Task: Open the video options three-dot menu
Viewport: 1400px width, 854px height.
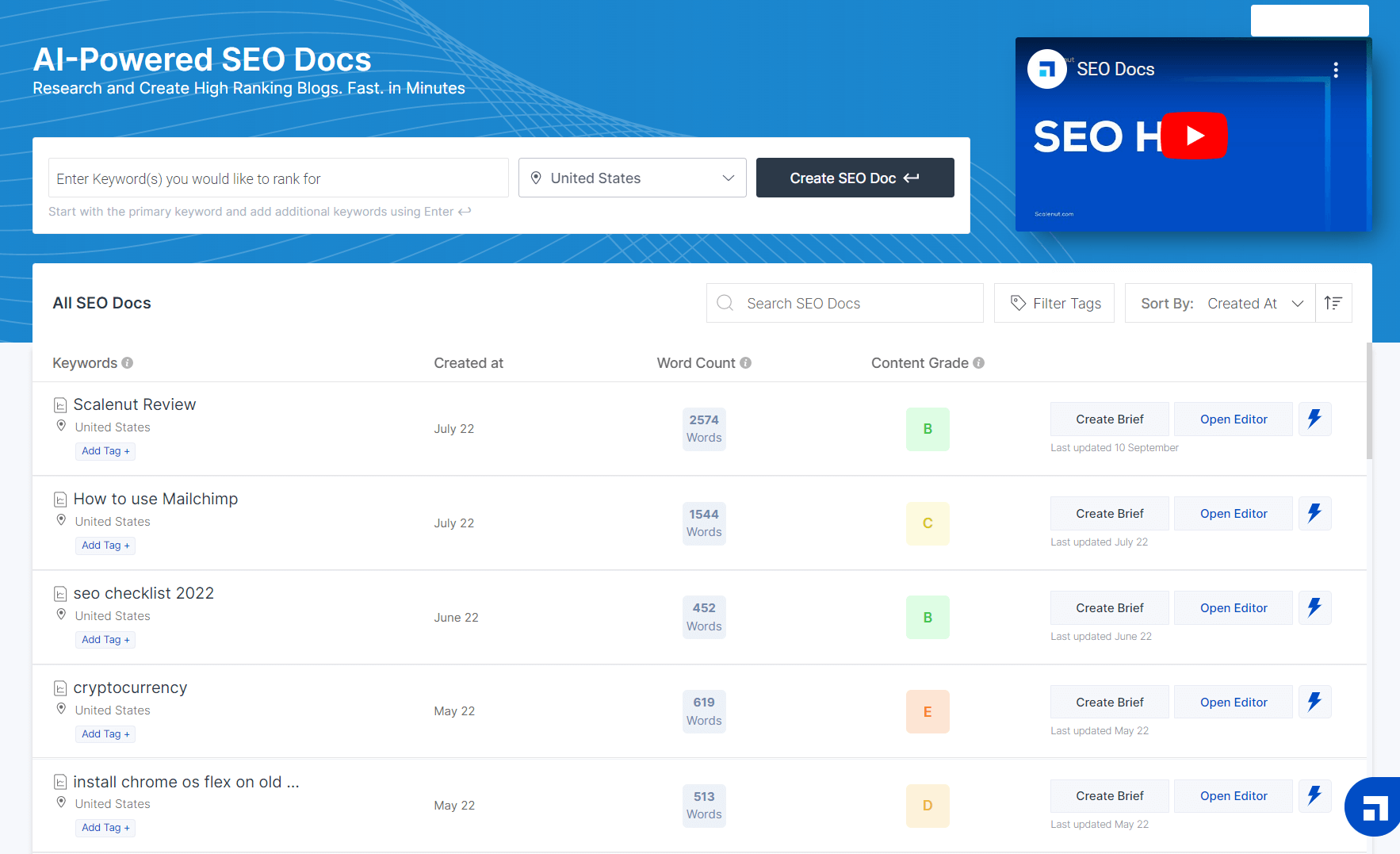Action: [1336, 69]
